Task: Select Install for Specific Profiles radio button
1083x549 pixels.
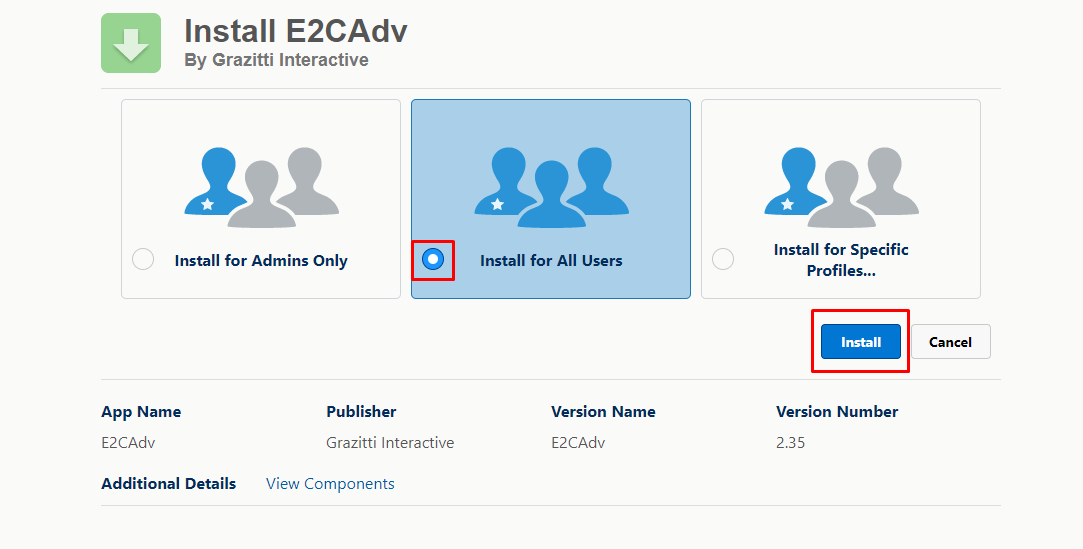Action: pos(723,260)
